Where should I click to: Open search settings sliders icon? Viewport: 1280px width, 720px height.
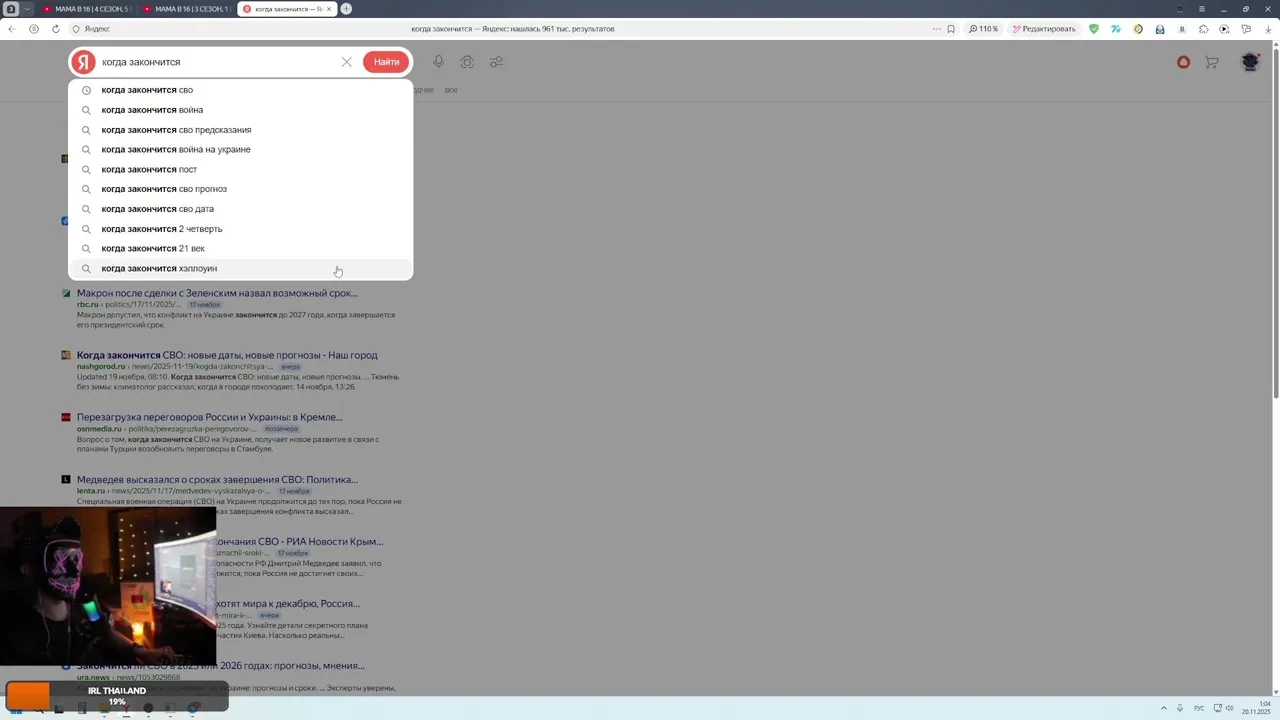[x=496, y=62]
